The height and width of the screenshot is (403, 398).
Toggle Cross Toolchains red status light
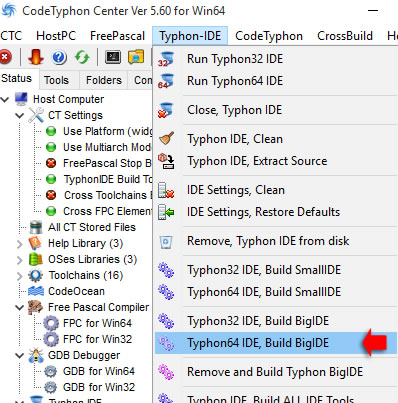pos(51,195)
